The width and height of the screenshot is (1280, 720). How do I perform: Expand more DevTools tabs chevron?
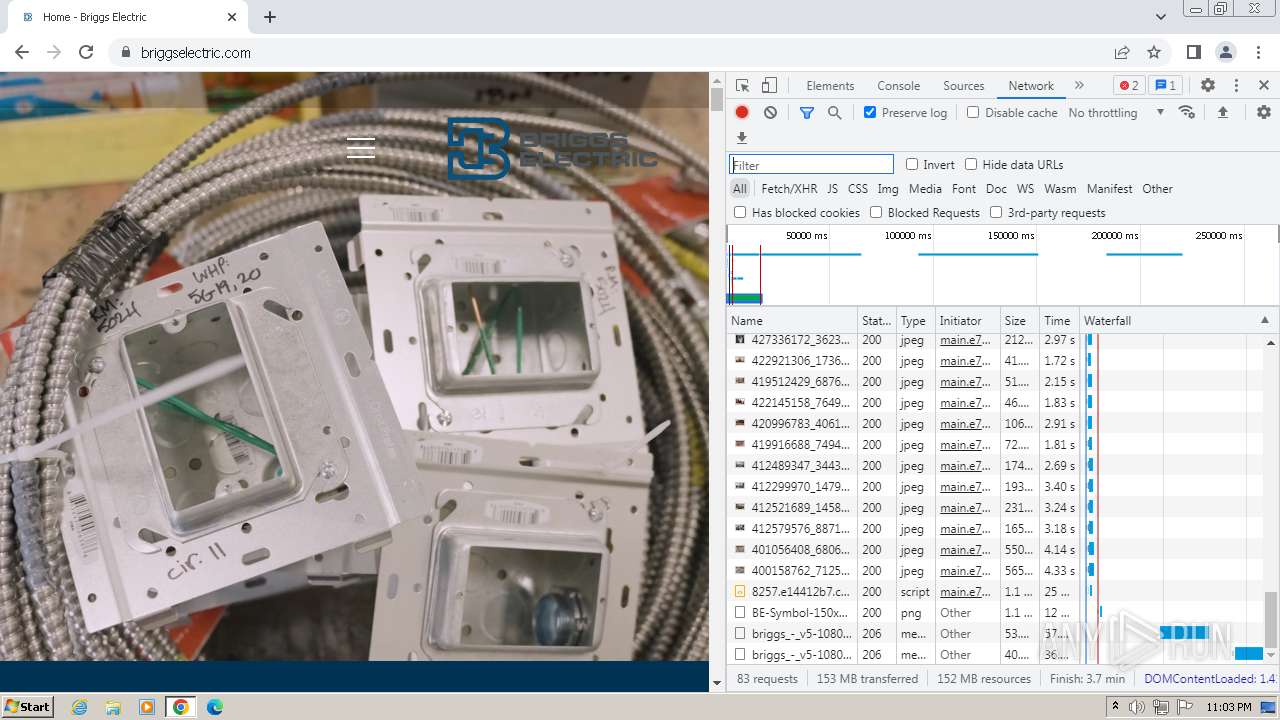(1079, 86)
